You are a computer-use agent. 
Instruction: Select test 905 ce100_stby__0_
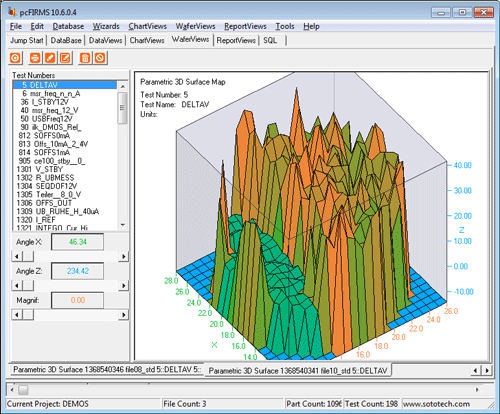click(x=65, y=161)
